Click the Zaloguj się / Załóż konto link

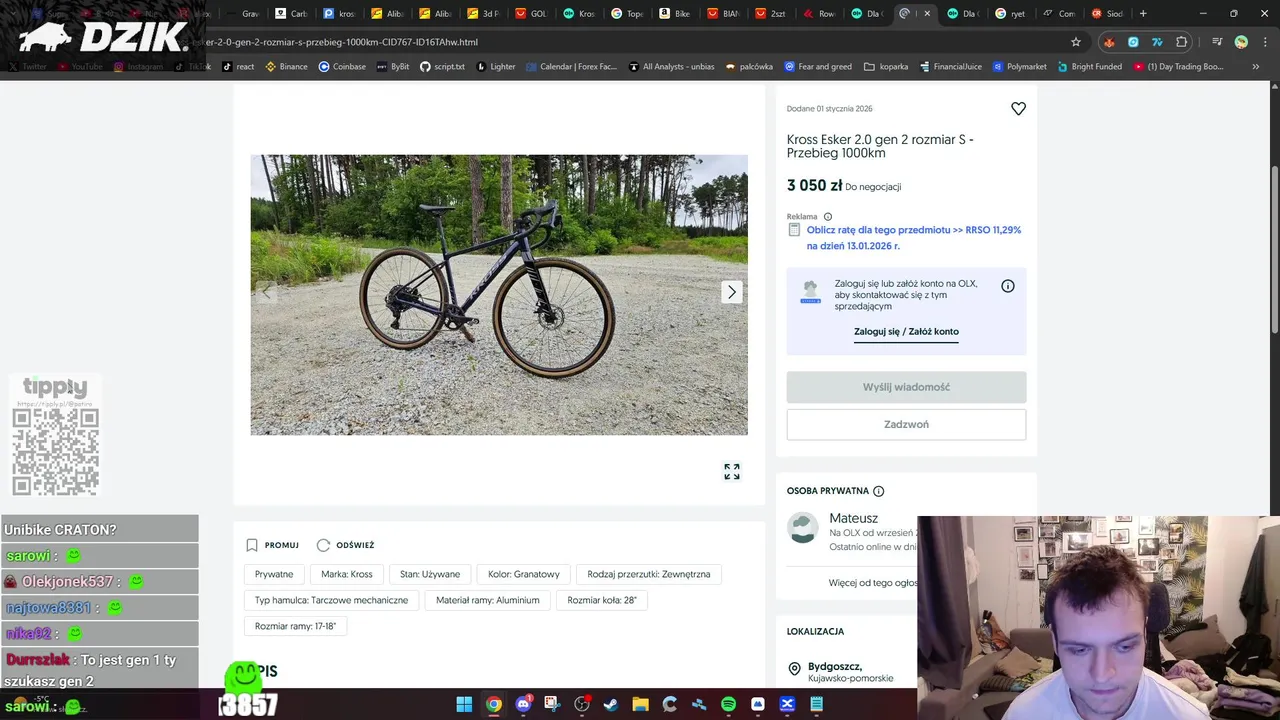click(906, 332)
